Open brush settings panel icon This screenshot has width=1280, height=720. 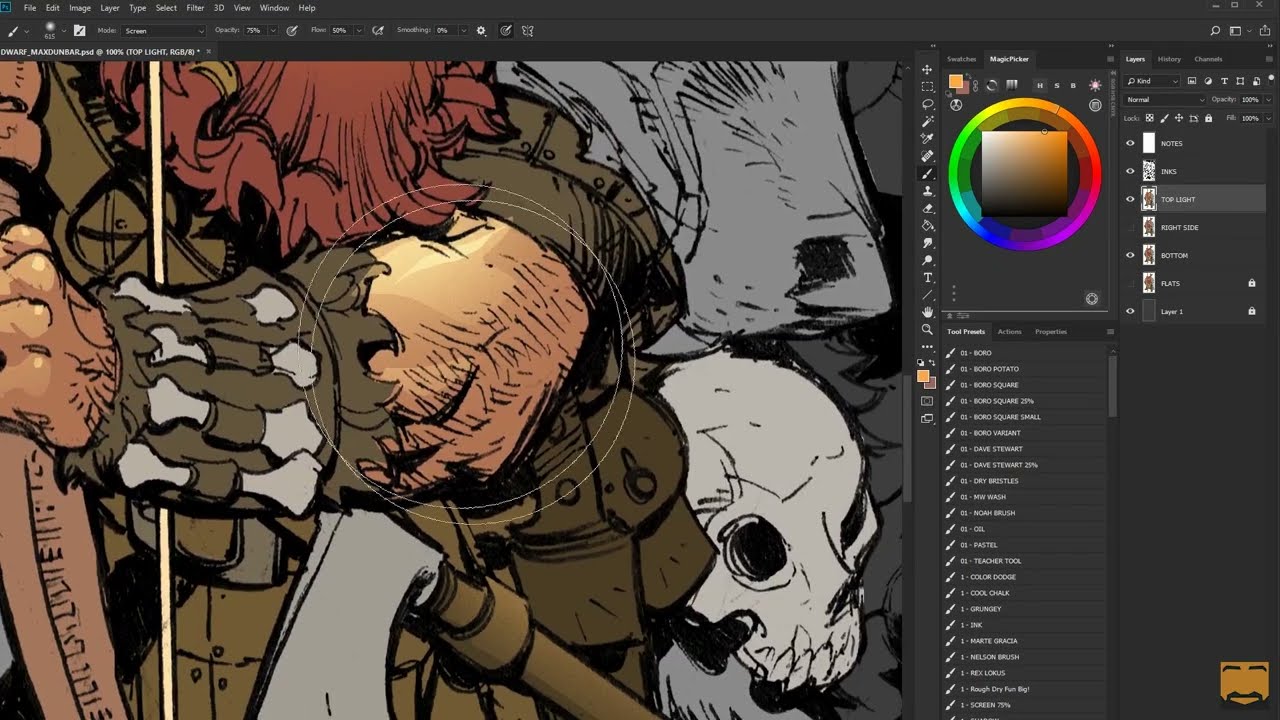tap(79, 31)
